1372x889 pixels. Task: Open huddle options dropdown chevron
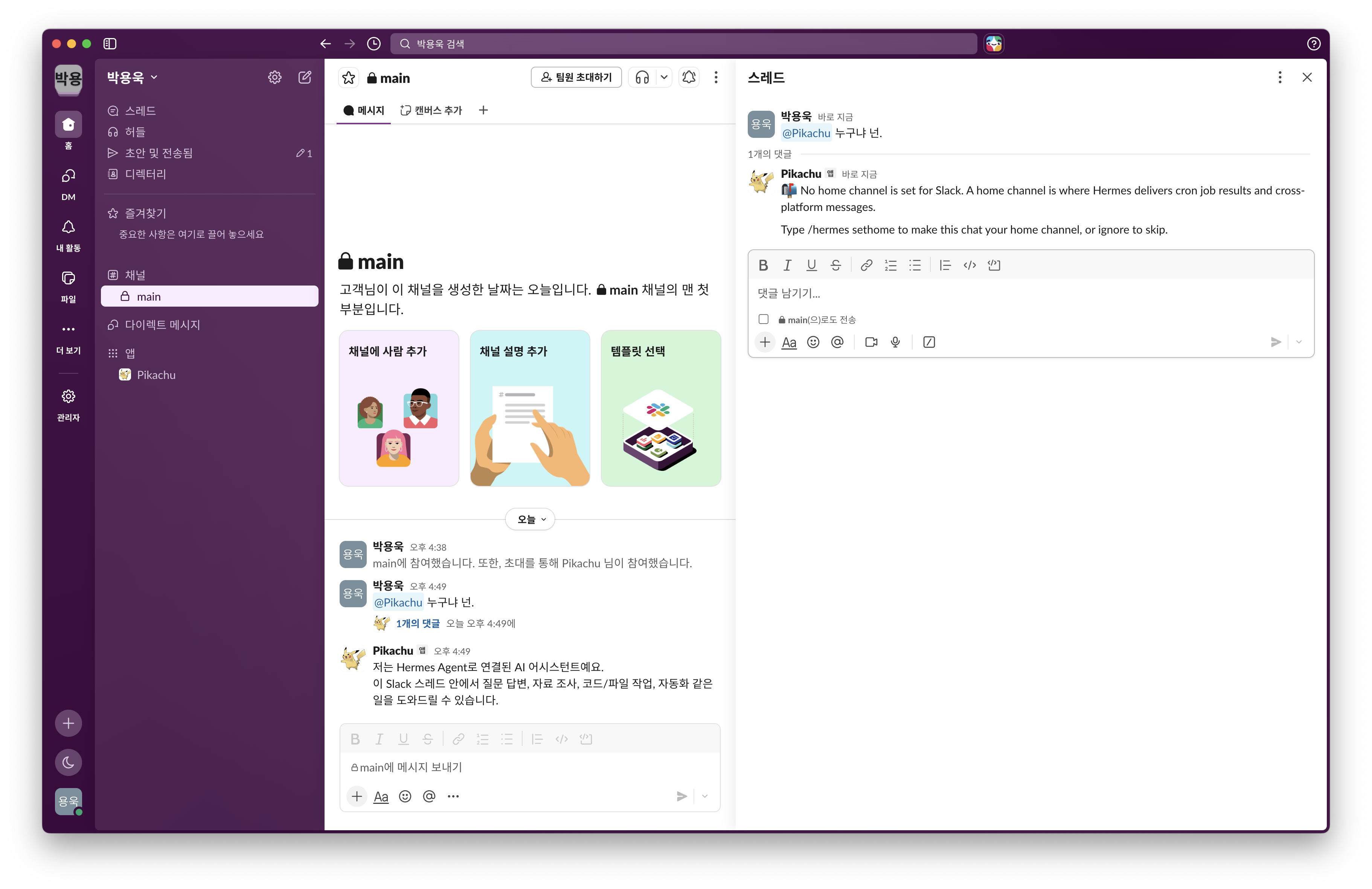(x=664, y=77)
